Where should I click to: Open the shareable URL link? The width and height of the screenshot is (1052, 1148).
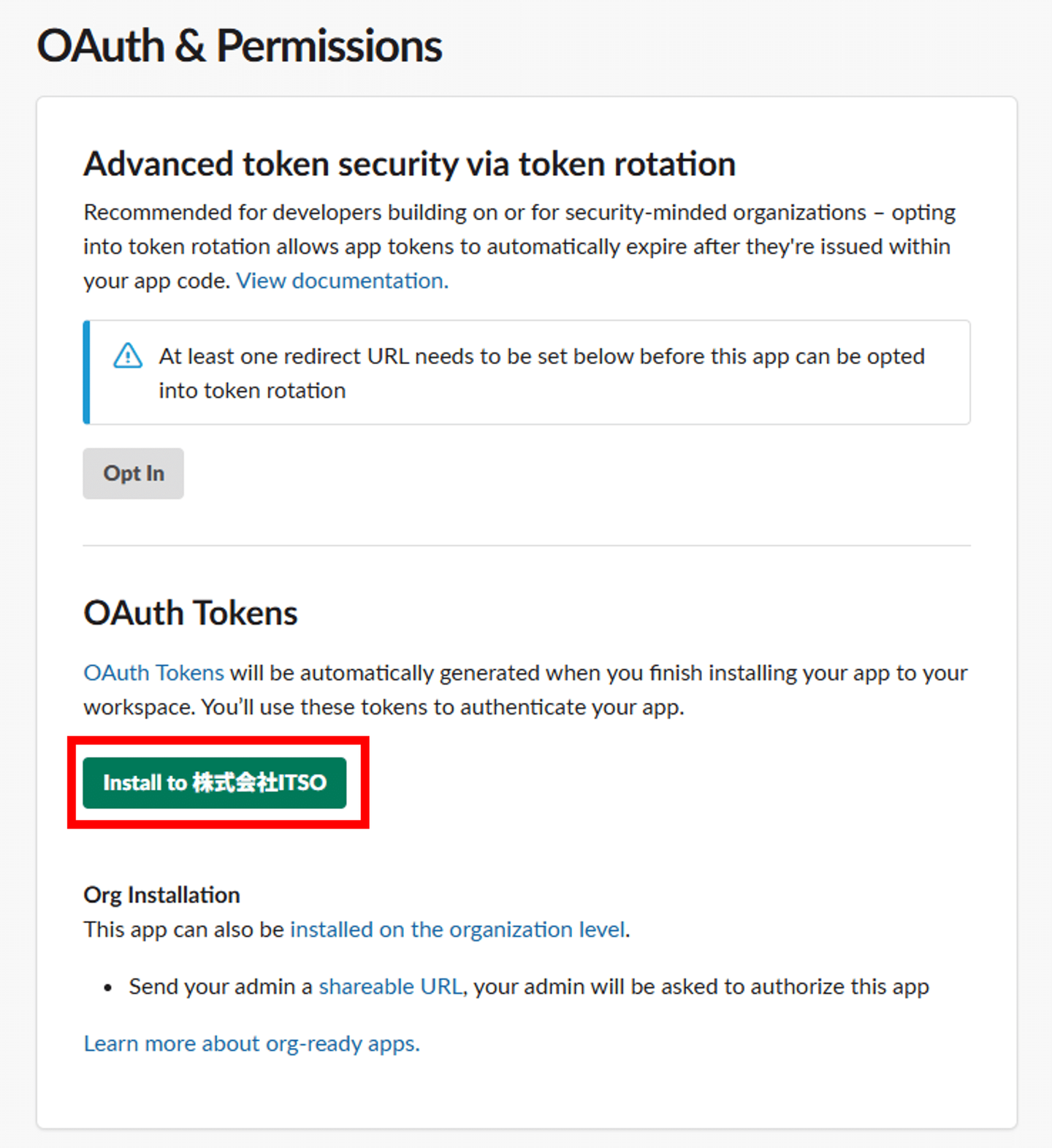pyautogui.click(x=391, y=987)
